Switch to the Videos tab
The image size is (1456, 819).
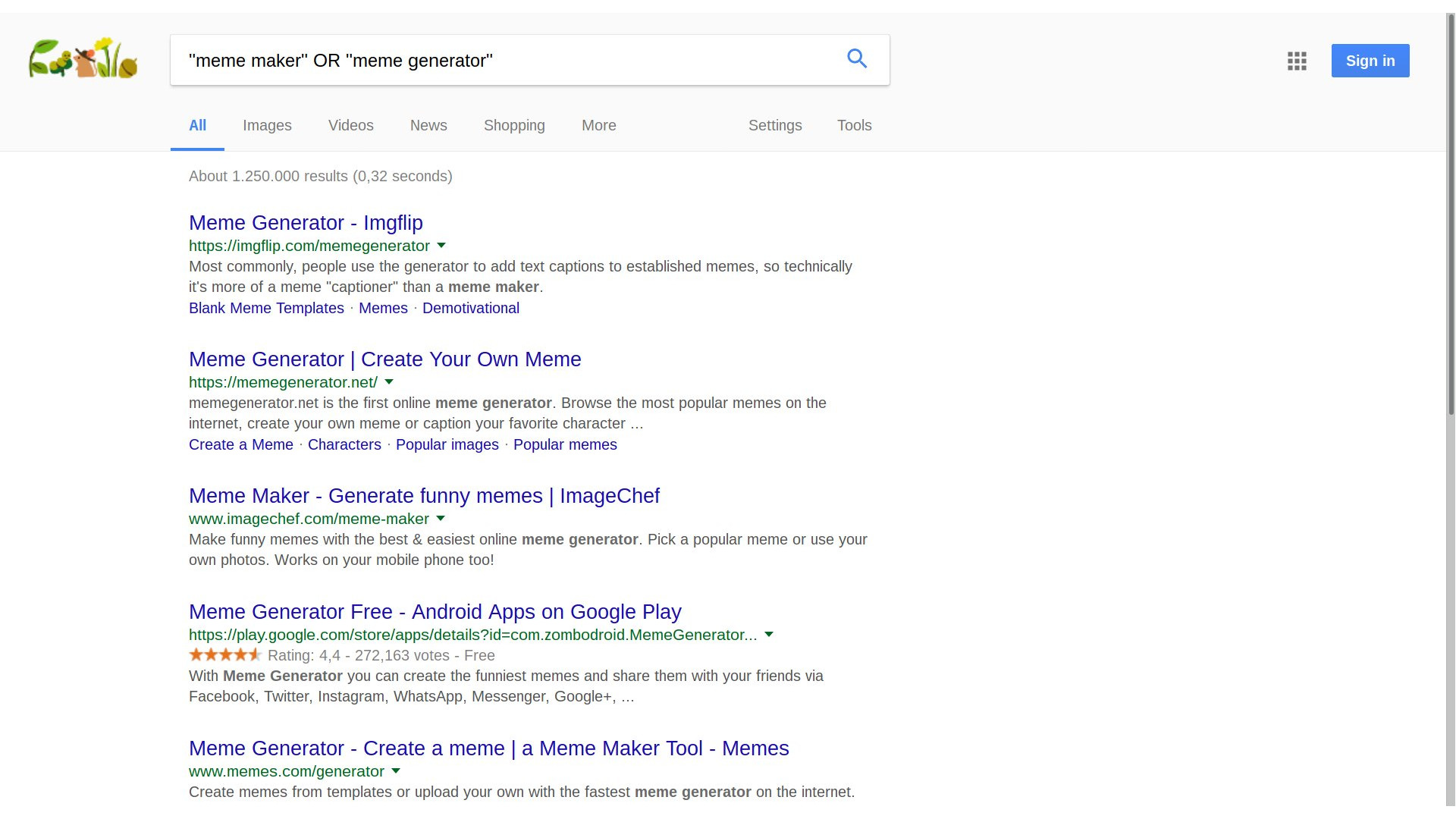[350, 126]
